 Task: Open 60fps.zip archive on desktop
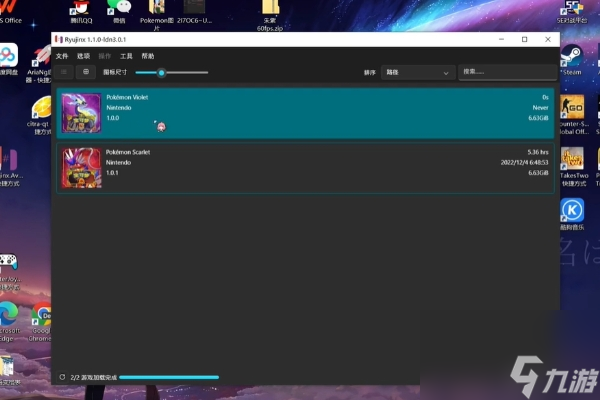[270, 15]
